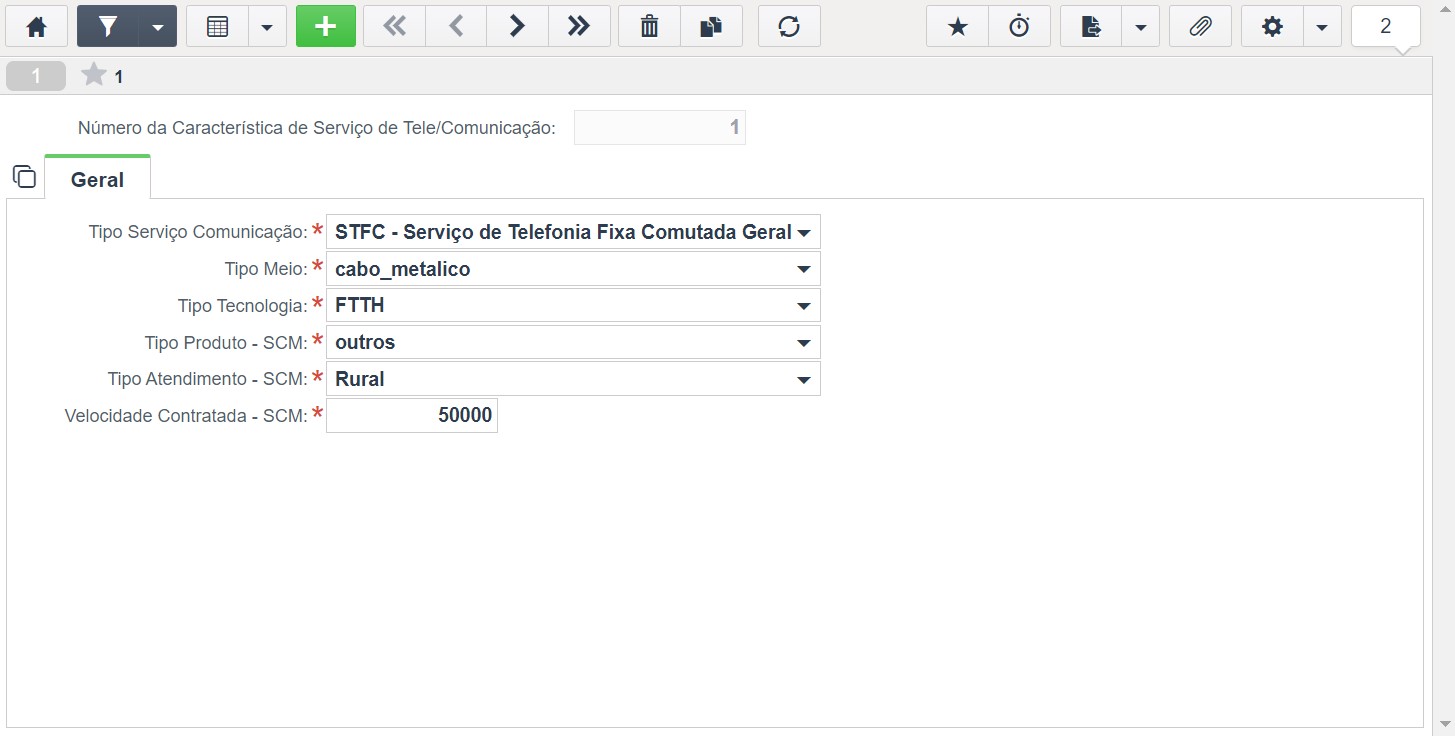Click the Velocidade Contratada input field
Viewport: 1455px width, 736px height.
coord(412,416)
